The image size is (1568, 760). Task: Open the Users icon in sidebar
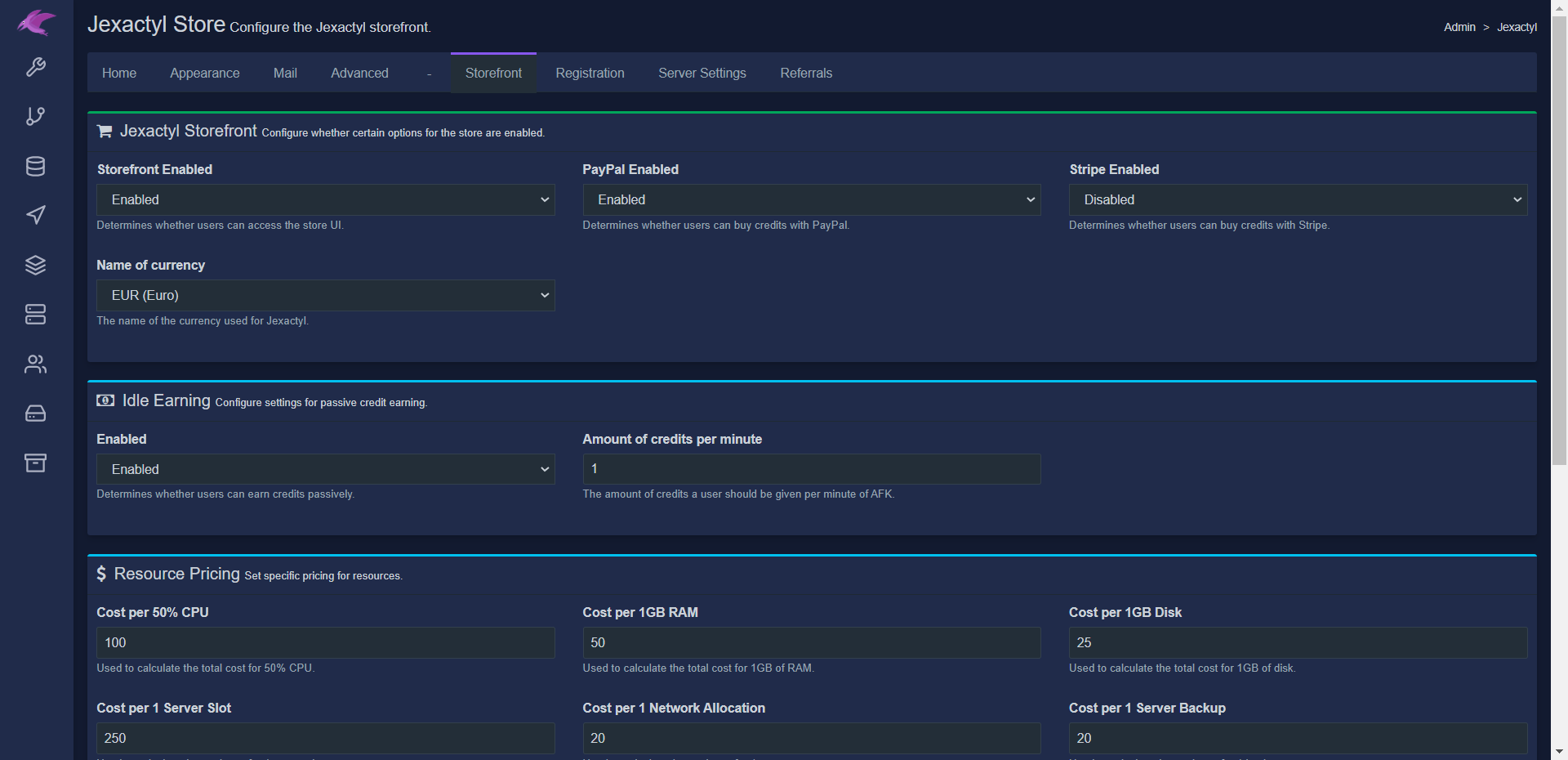pyautogui.click(x=36, y=364)
